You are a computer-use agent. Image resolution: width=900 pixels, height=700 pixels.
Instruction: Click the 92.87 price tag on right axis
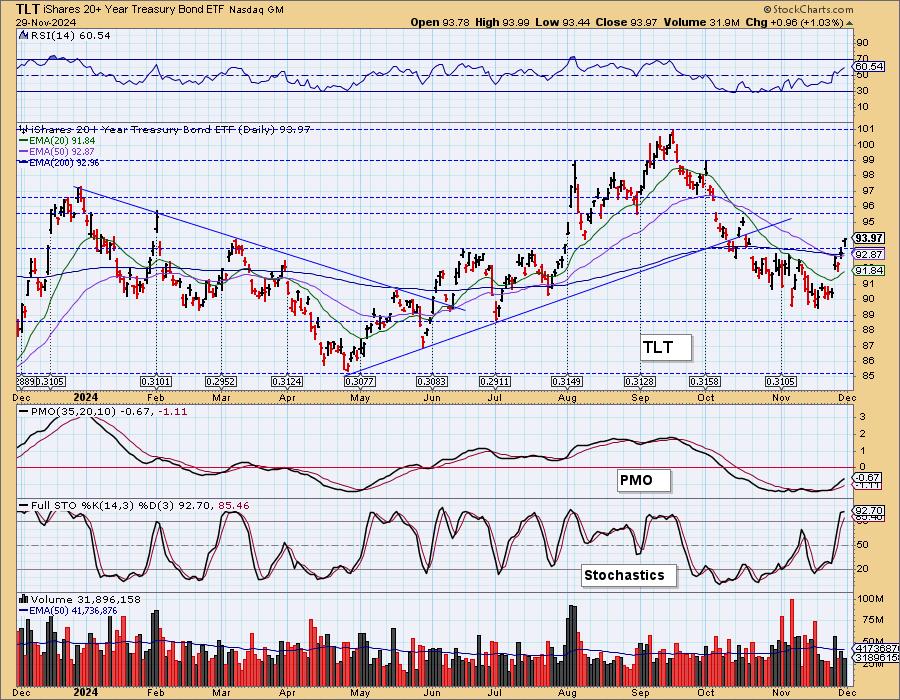point(869,254)
